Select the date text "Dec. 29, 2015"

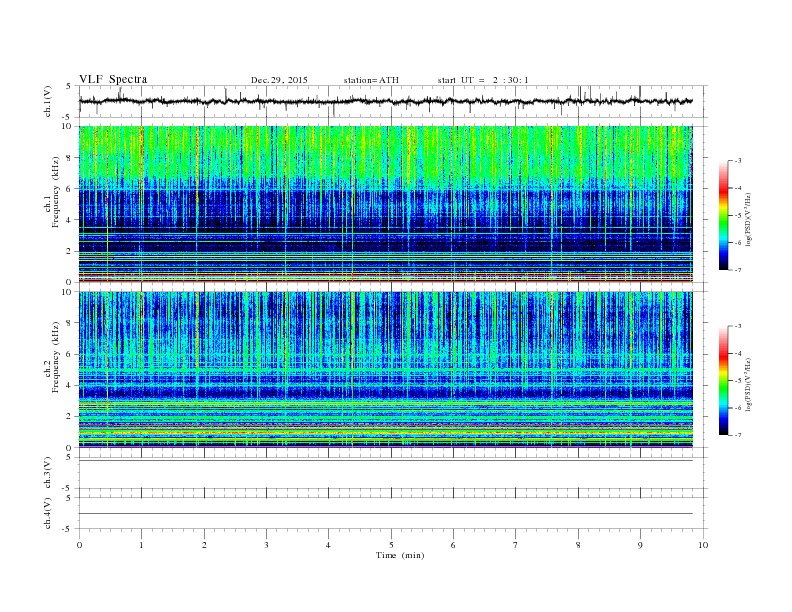click(279, 80)
